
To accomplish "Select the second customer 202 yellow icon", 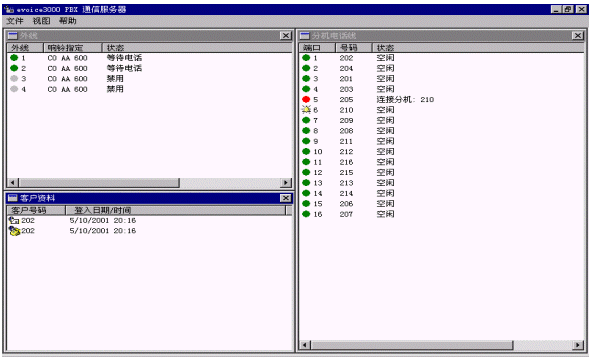I will click(14, 231).
